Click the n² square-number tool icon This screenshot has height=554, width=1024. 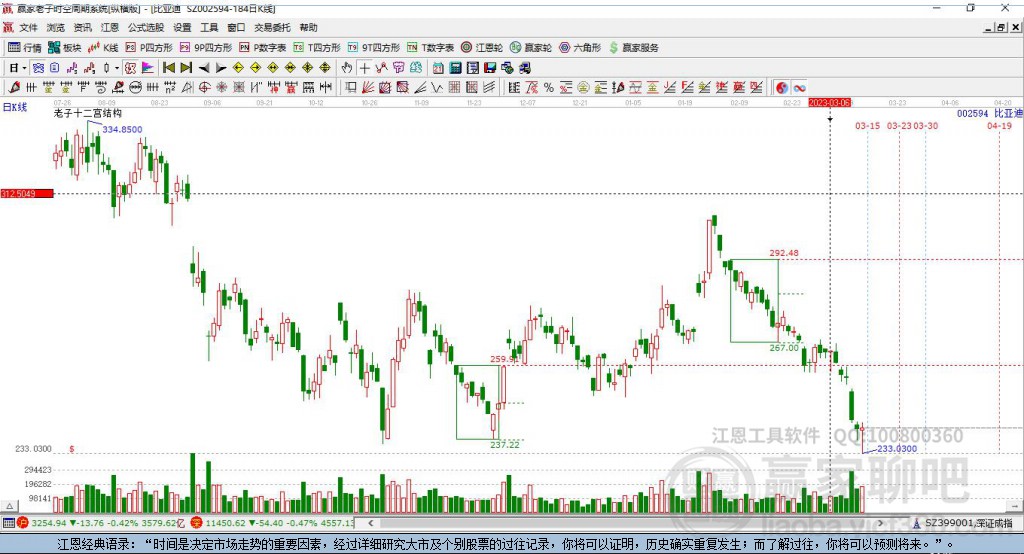click(170, 88)
